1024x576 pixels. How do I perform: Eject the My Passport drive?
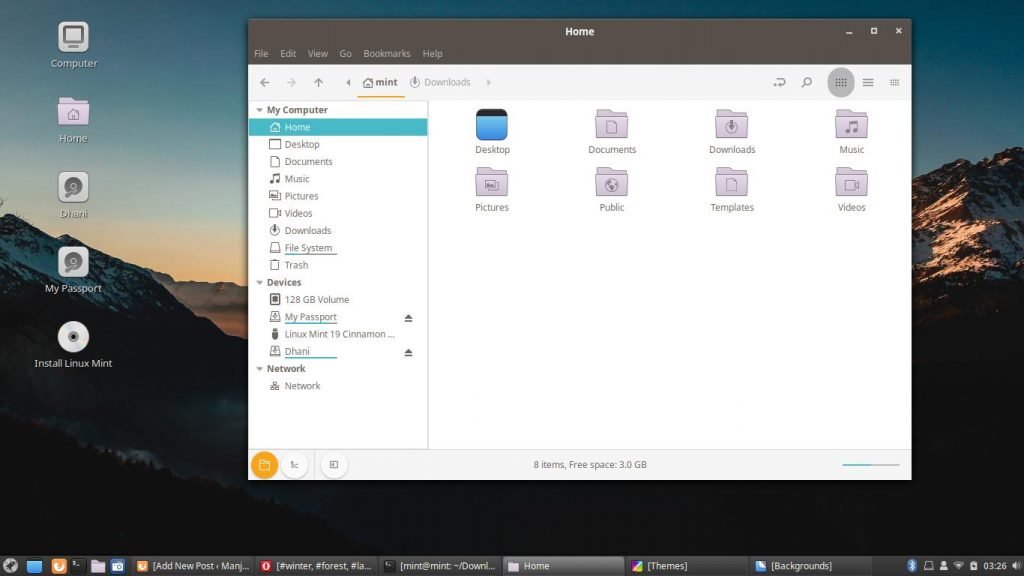click(408, 317)
